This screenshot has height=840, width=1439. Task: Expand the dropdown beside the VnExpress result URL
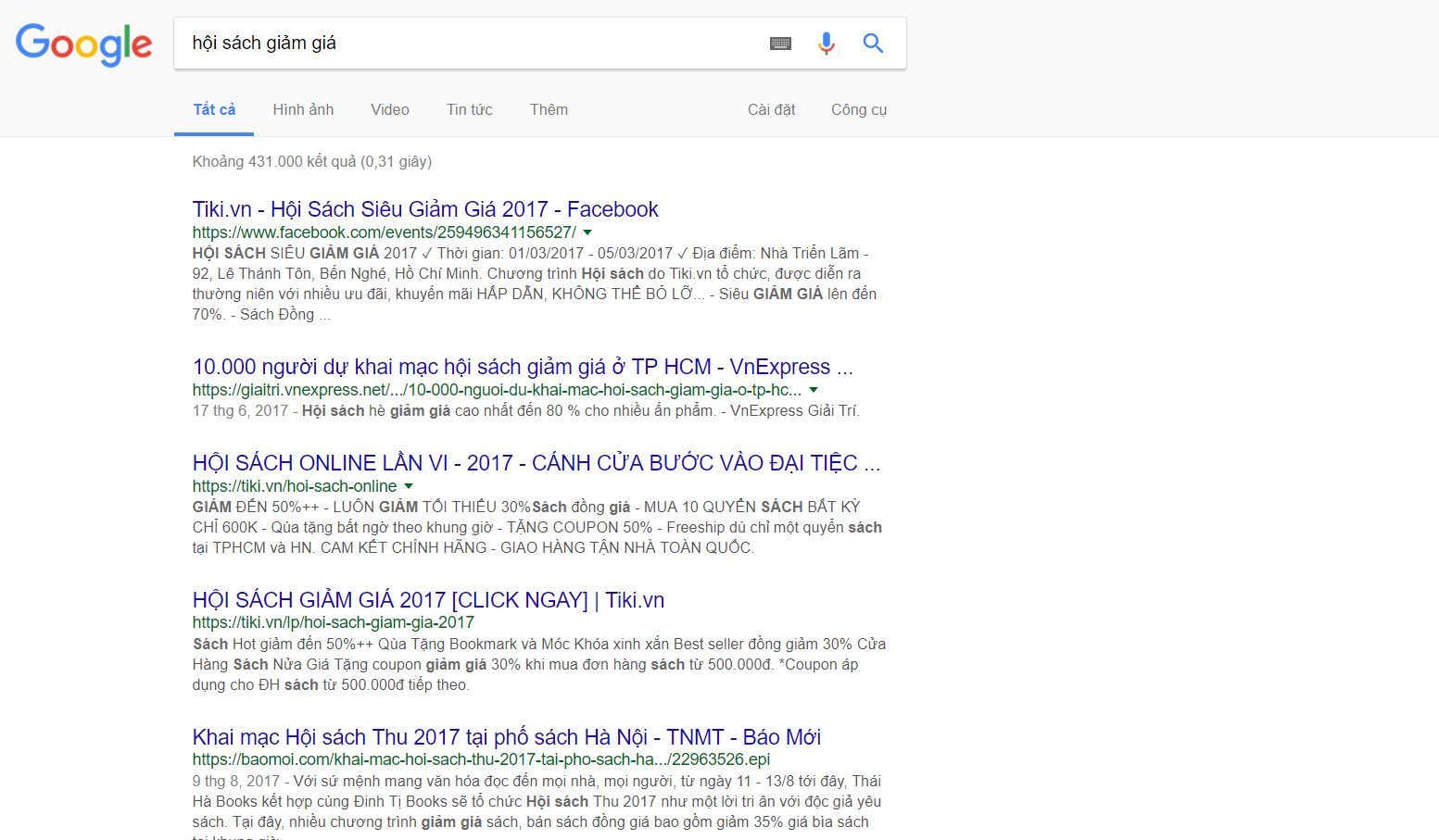813,390
